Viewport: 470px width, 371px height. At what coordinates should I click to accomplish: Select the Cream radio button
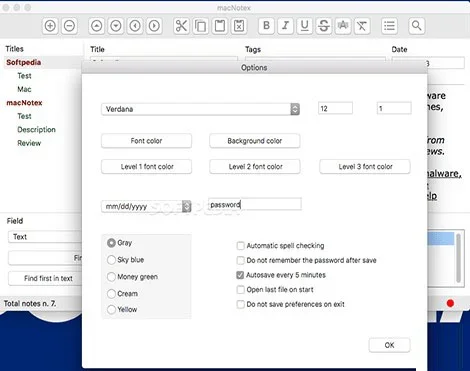point(111,294)
